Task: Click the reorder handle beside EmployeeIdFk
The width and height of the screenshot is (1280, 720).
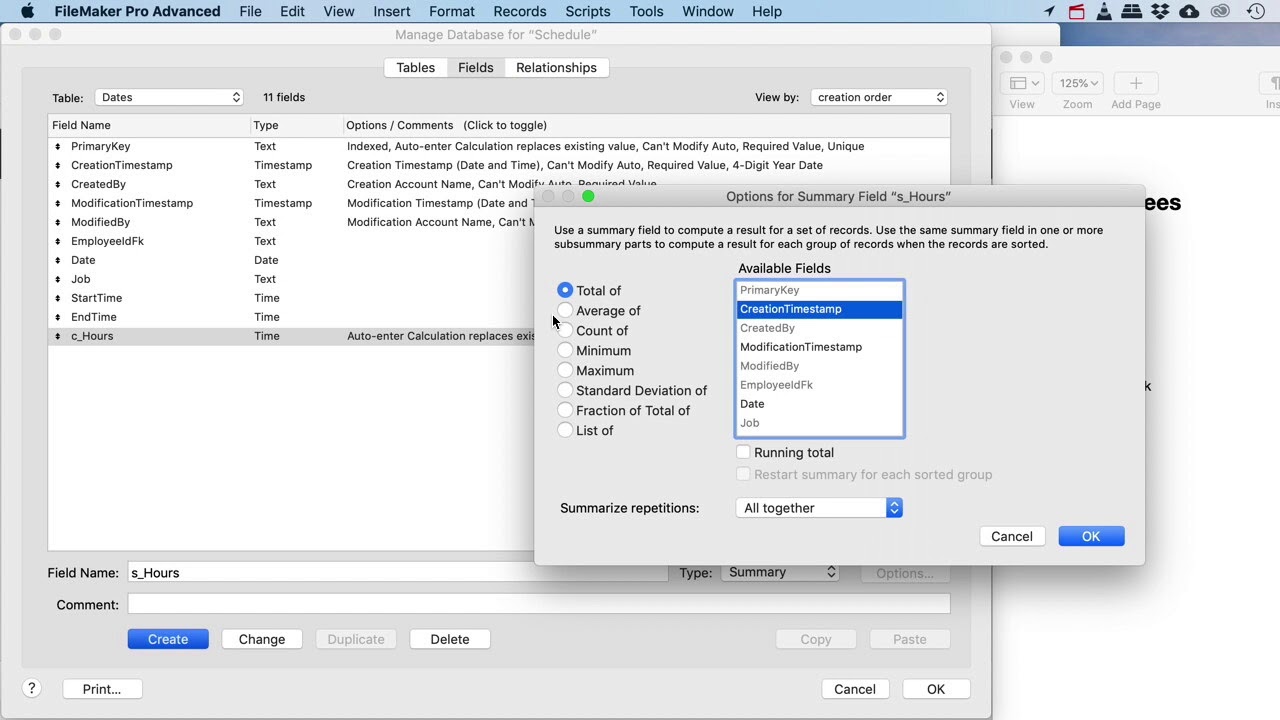Action: pos(58,241)
